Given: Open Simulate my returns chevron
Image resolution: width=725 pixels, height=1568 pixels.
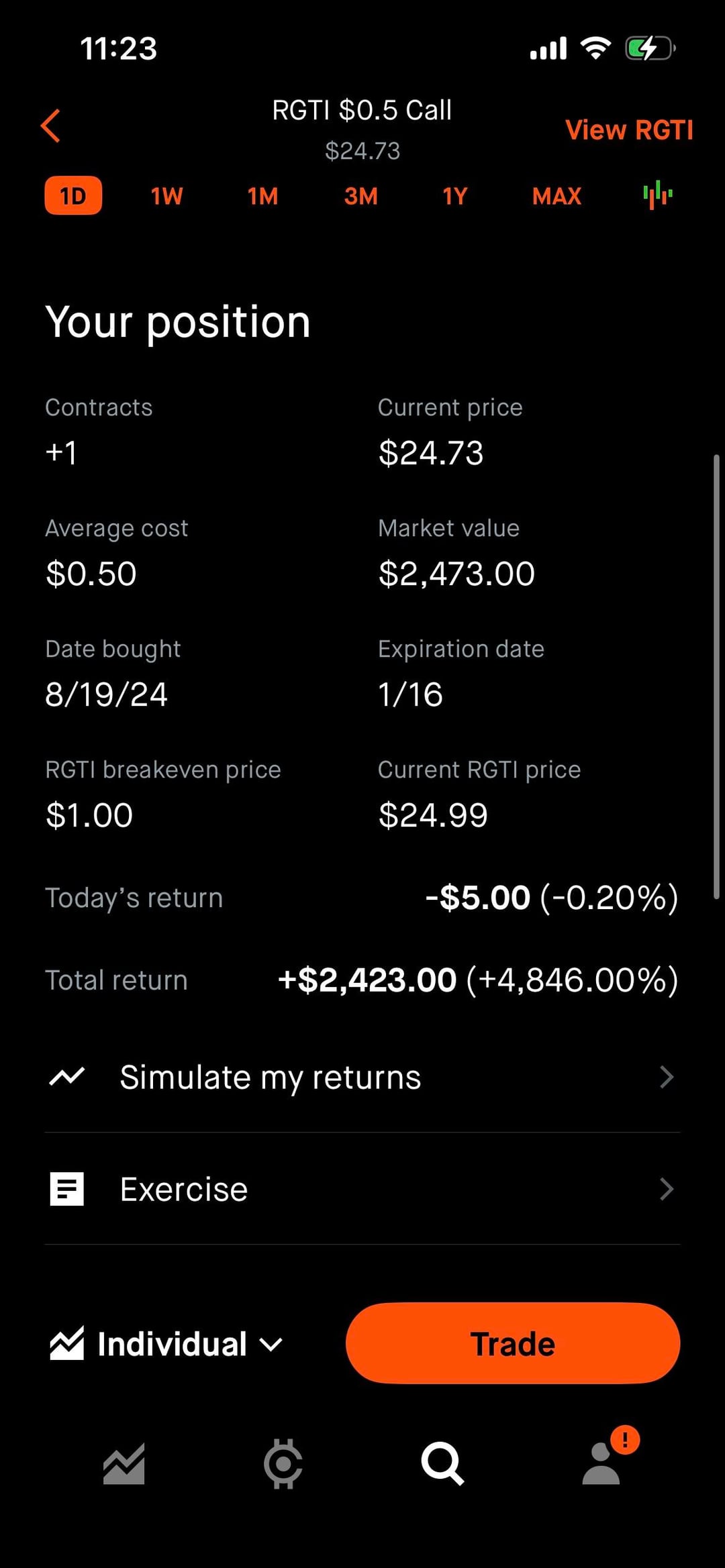Looking at the screenshot, I should pos(666,1077).
